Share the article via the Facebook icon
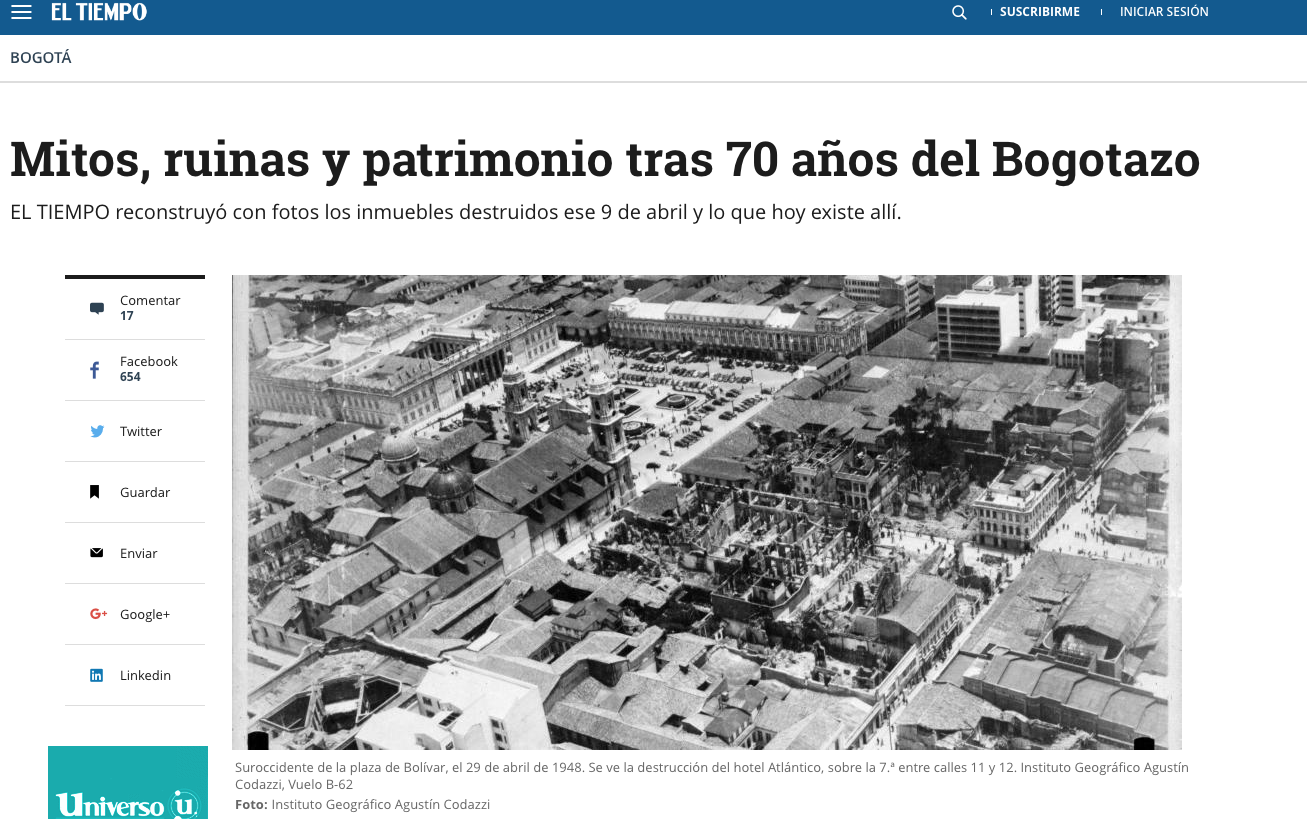Screen dimensions: 1307x819 click(x=94, y=369)
